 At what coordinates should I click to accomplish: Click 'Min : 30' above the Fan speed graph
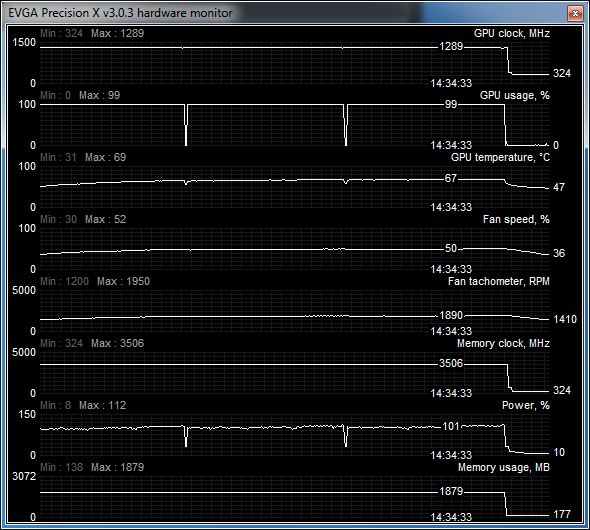click(58, 220)
